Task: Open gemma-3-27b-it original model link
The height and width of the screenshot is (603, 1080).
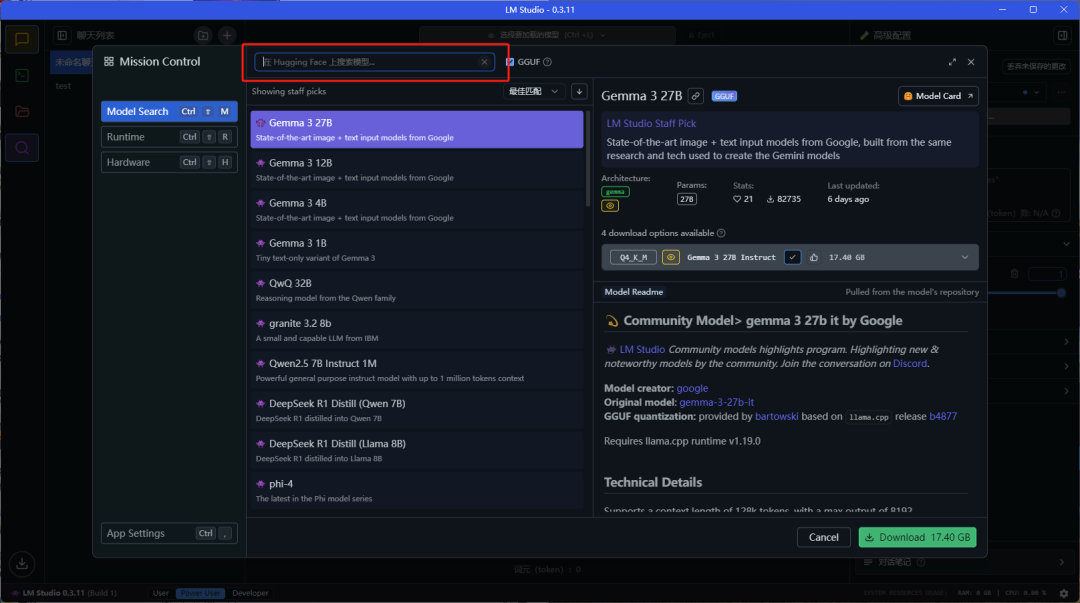Action: pos(716,402)
